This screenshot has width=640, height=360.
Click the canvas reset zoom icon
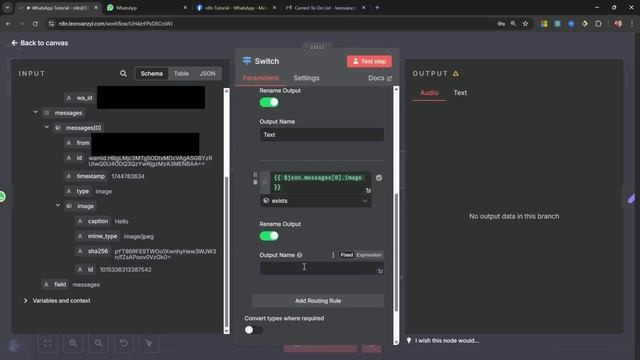124,343
